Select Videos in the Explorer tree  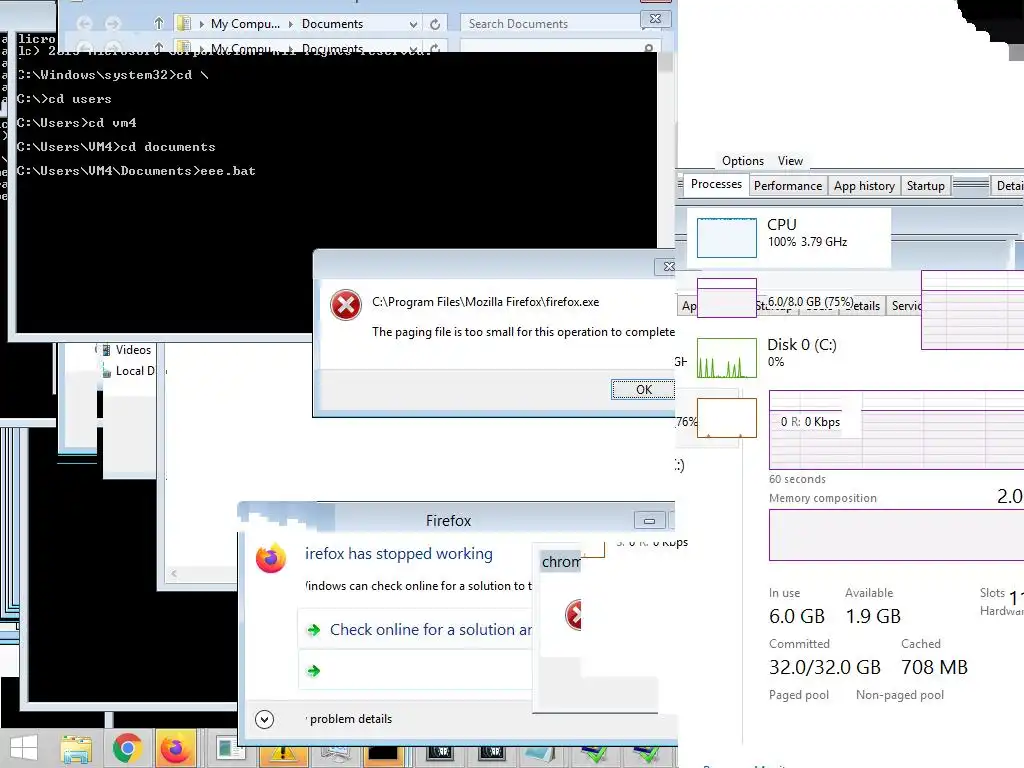pyautogui.click(x=133, y=350)
